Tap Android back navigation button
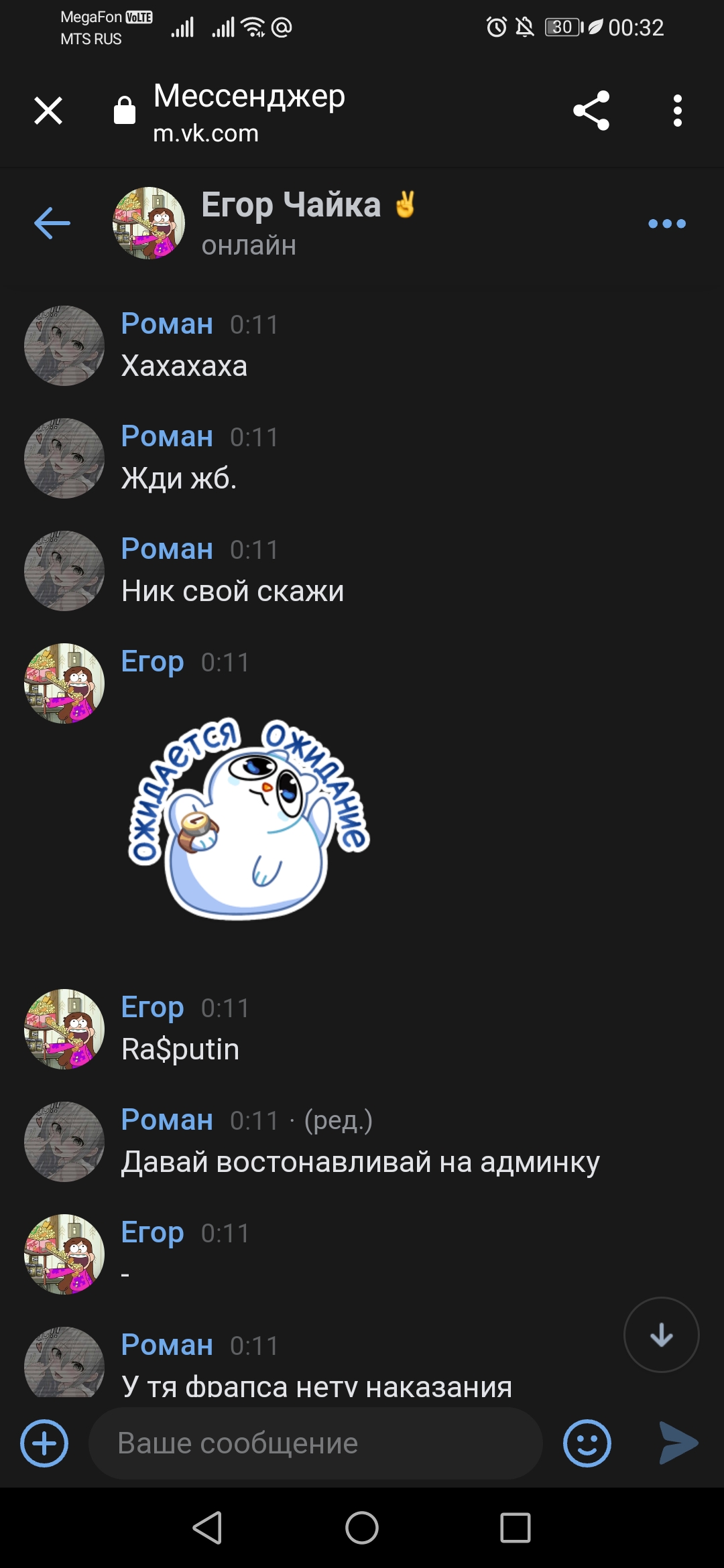The image size is (724, 1568). point(208,1528)
